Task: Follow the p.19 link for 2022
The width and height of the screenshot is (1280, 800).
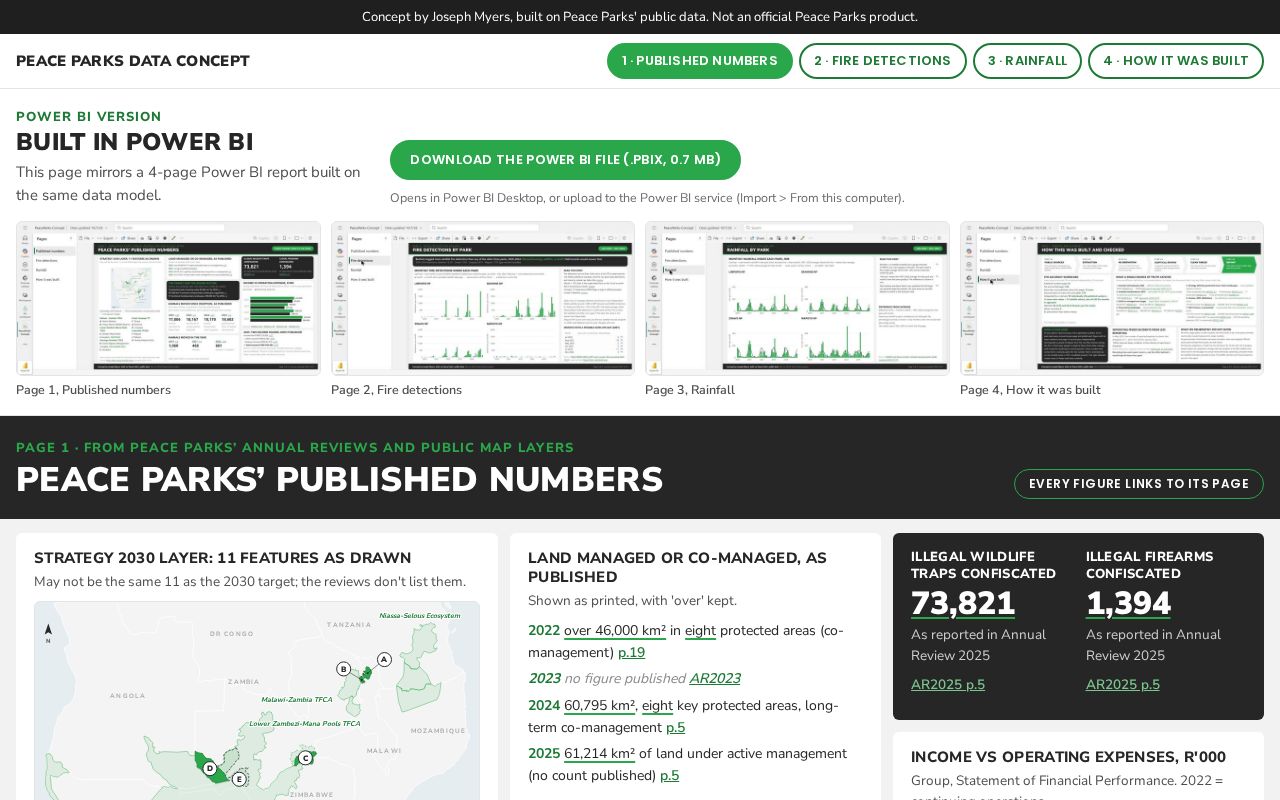Action: (631, 653)
